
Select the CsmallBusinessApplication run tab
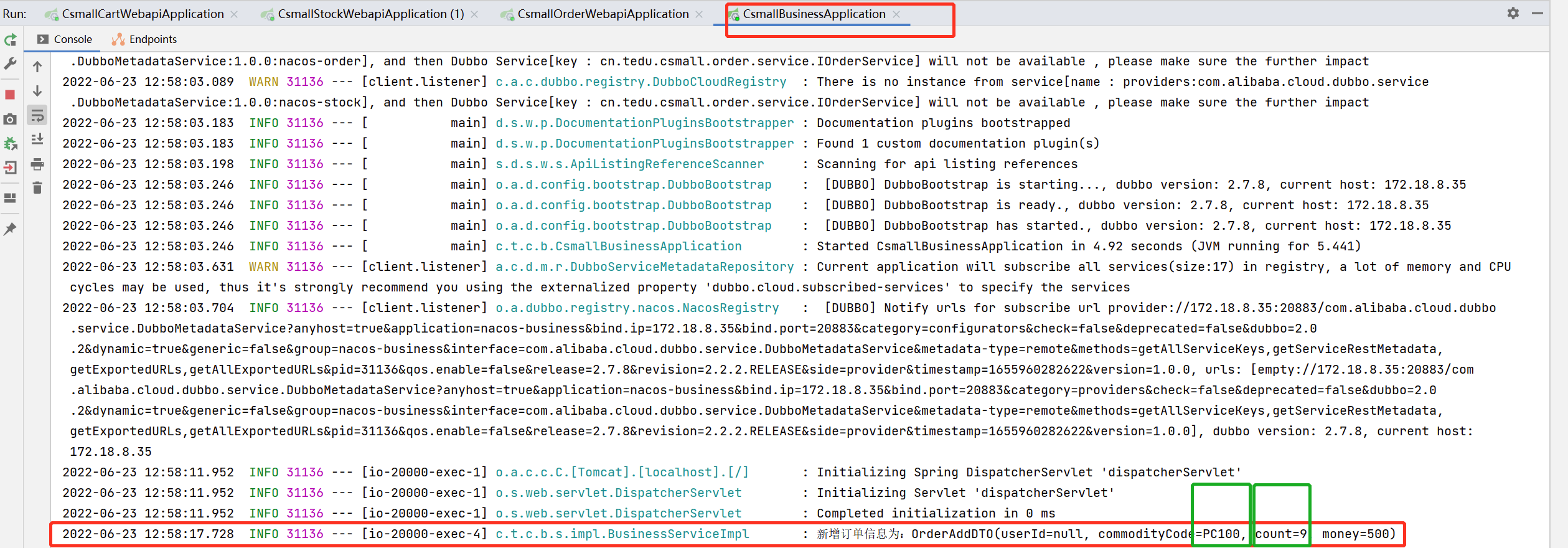(814, 14)
